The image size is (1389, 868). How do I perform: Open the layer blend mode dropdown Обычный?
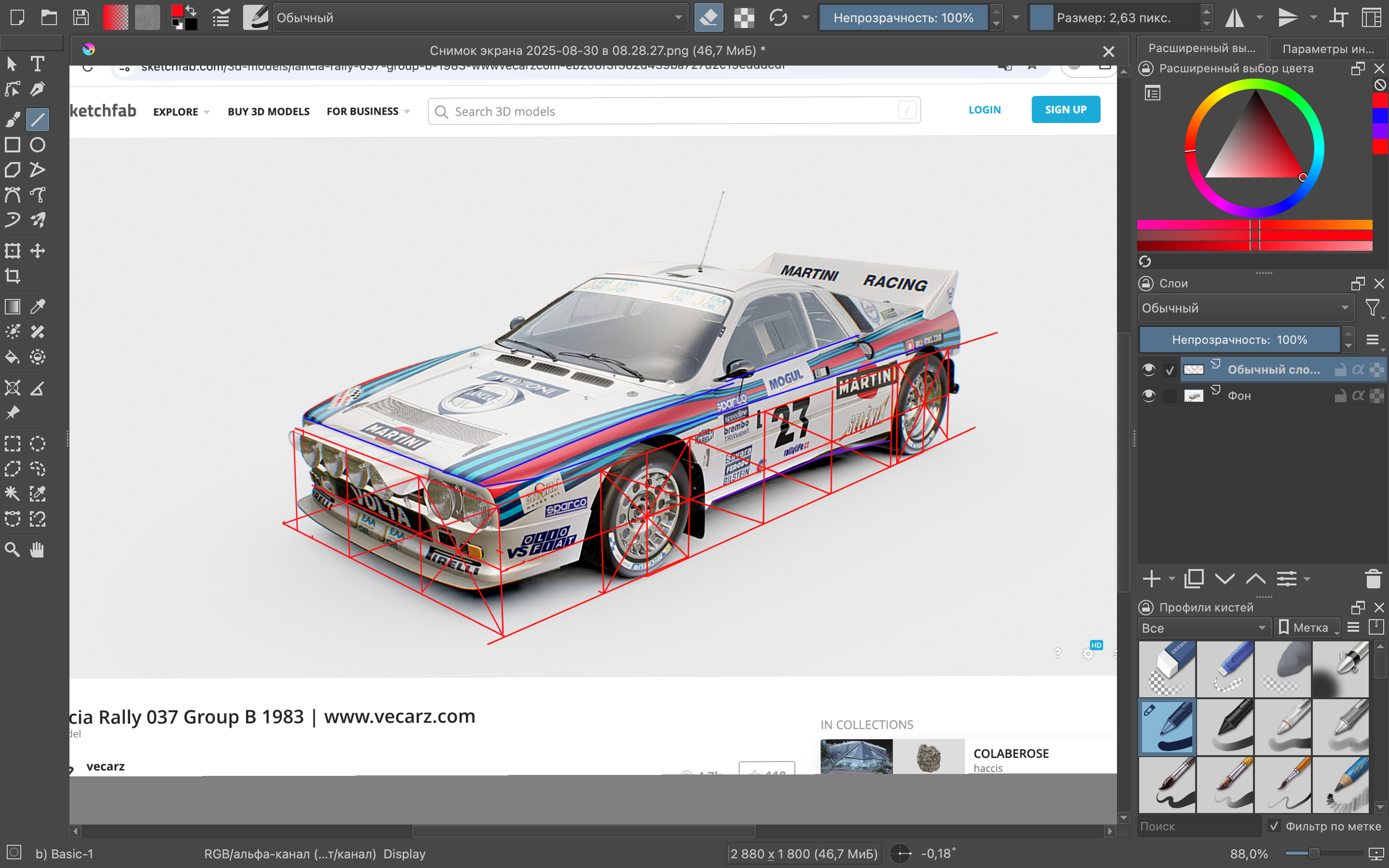tap(1245, 308)
